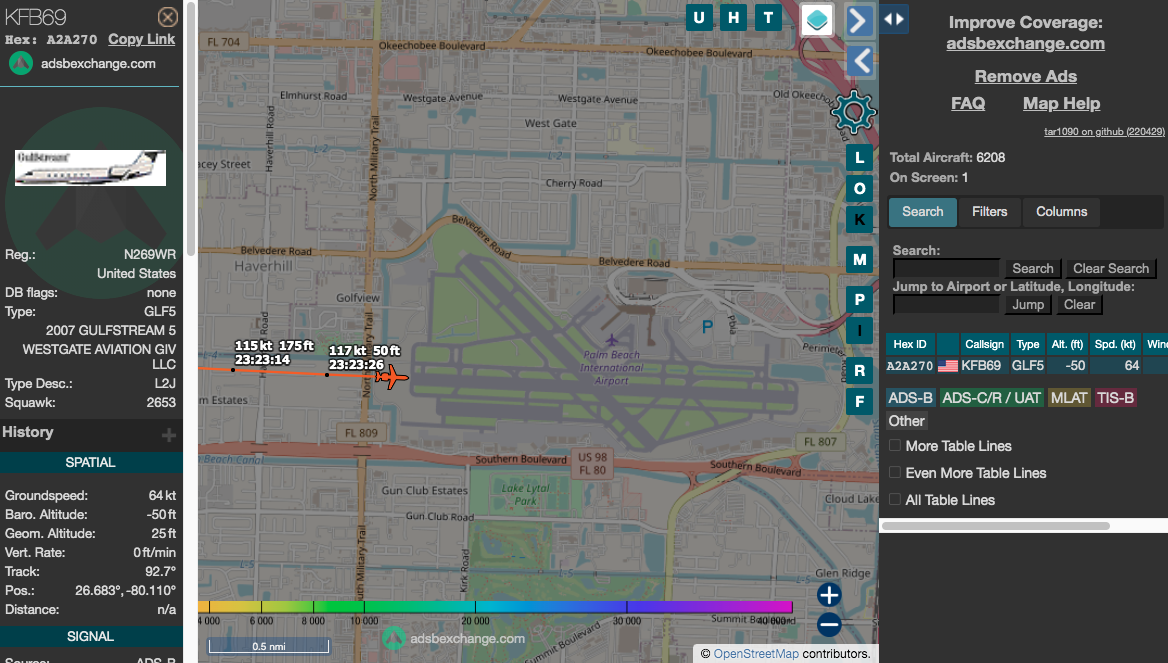Toggle sidebar with double-arrow button

pos(894,19)
